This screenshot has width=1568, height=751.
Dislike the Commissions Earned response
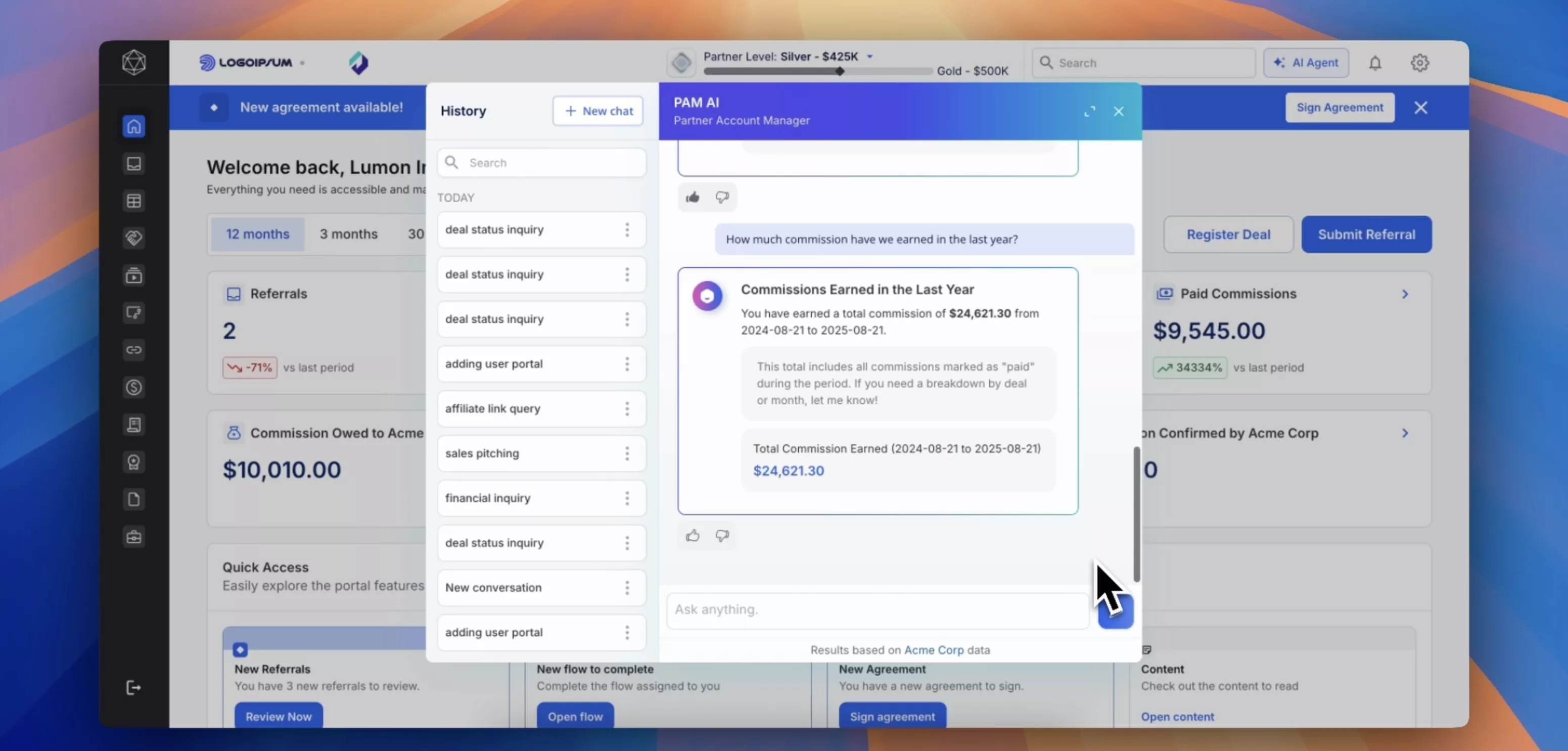(722, 536)
